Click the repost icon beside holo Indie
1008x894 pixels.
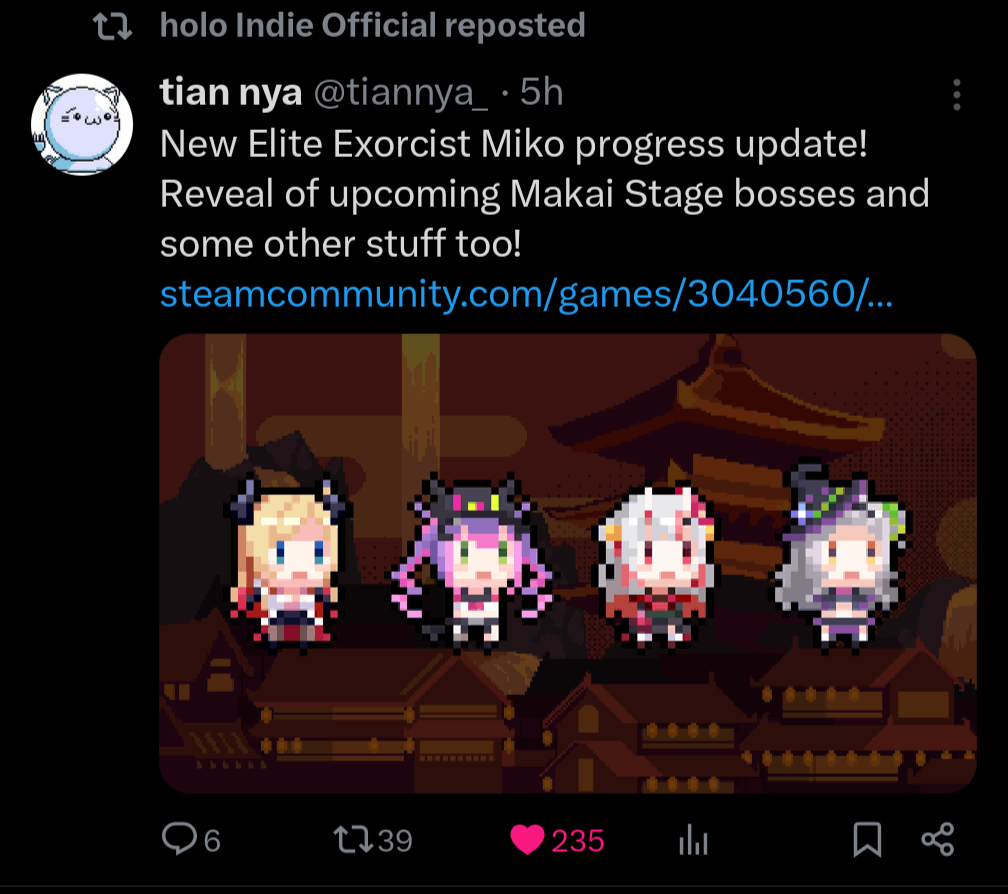click(112, 26)
